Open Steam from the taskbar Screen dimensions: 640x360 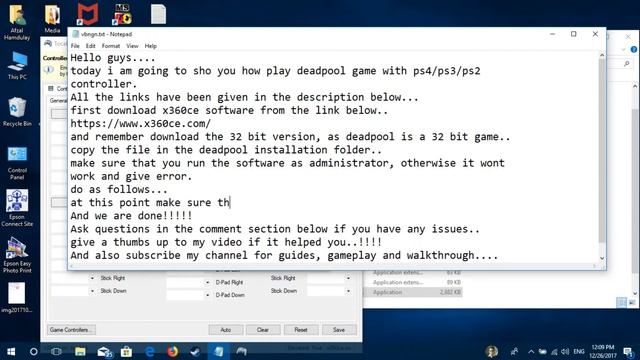coord(196,351)
